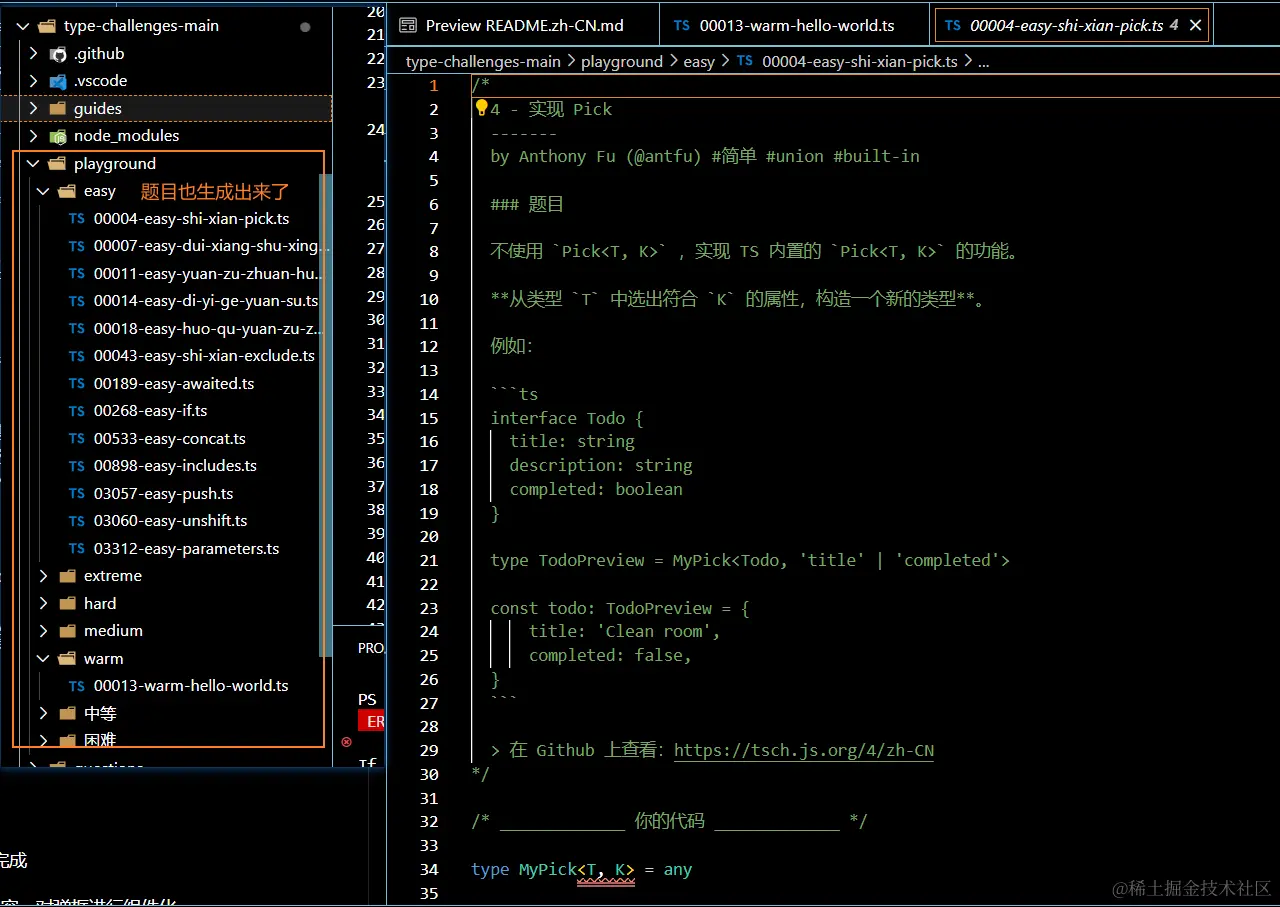The width and height of the screenshot is (1280, 907).
Task: Expand the hard folder chevron
Action: coord(43,604)
